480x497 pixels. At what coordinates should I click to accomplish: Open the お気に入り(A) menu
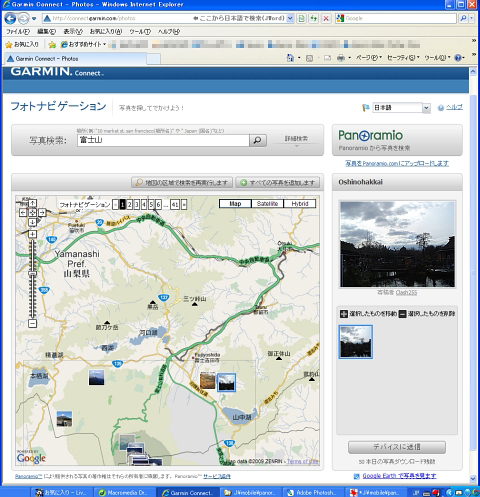[106, 32]
